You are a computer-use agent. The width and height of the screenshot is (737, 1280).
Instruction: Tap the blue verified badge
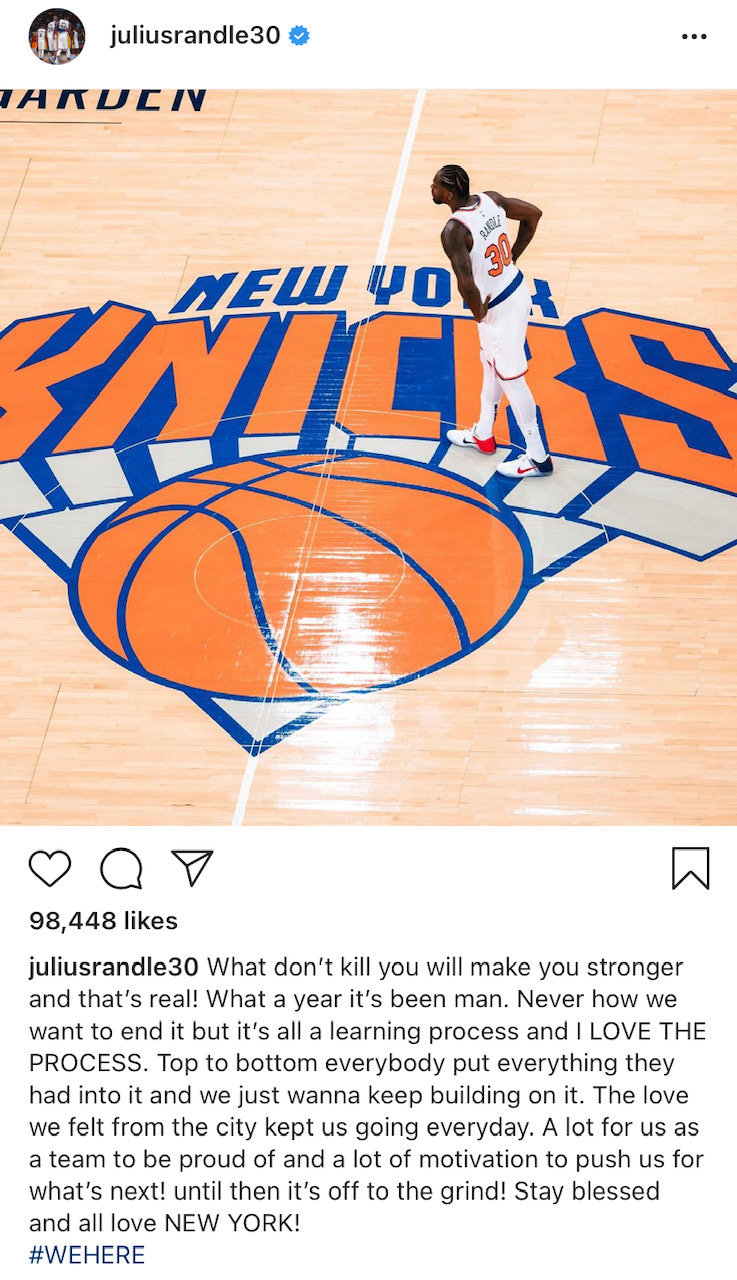pyautogui.click(x=299, y=36)
